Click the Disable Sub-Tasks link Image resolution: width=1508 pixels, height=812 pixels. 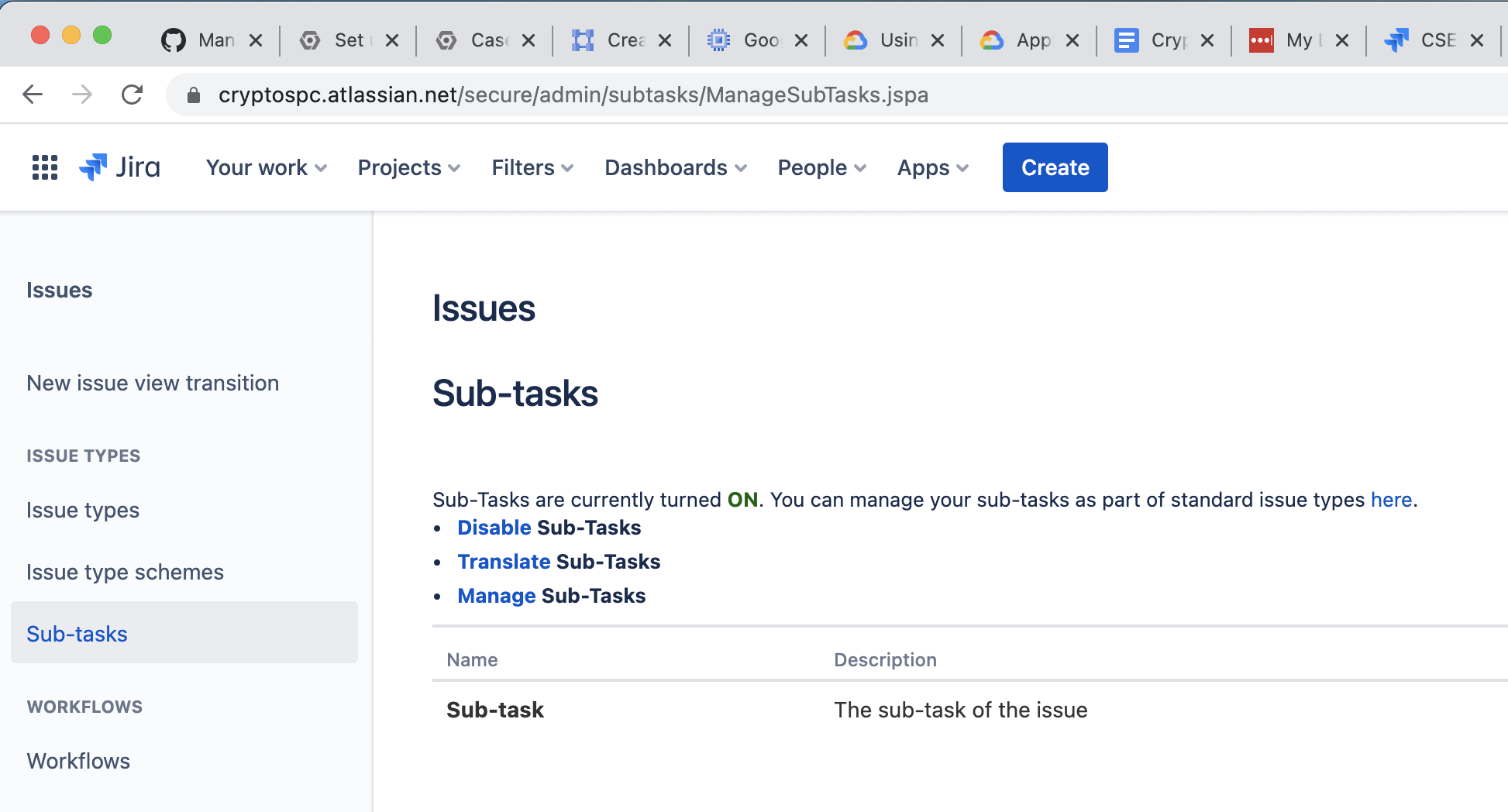click(494, 528)
